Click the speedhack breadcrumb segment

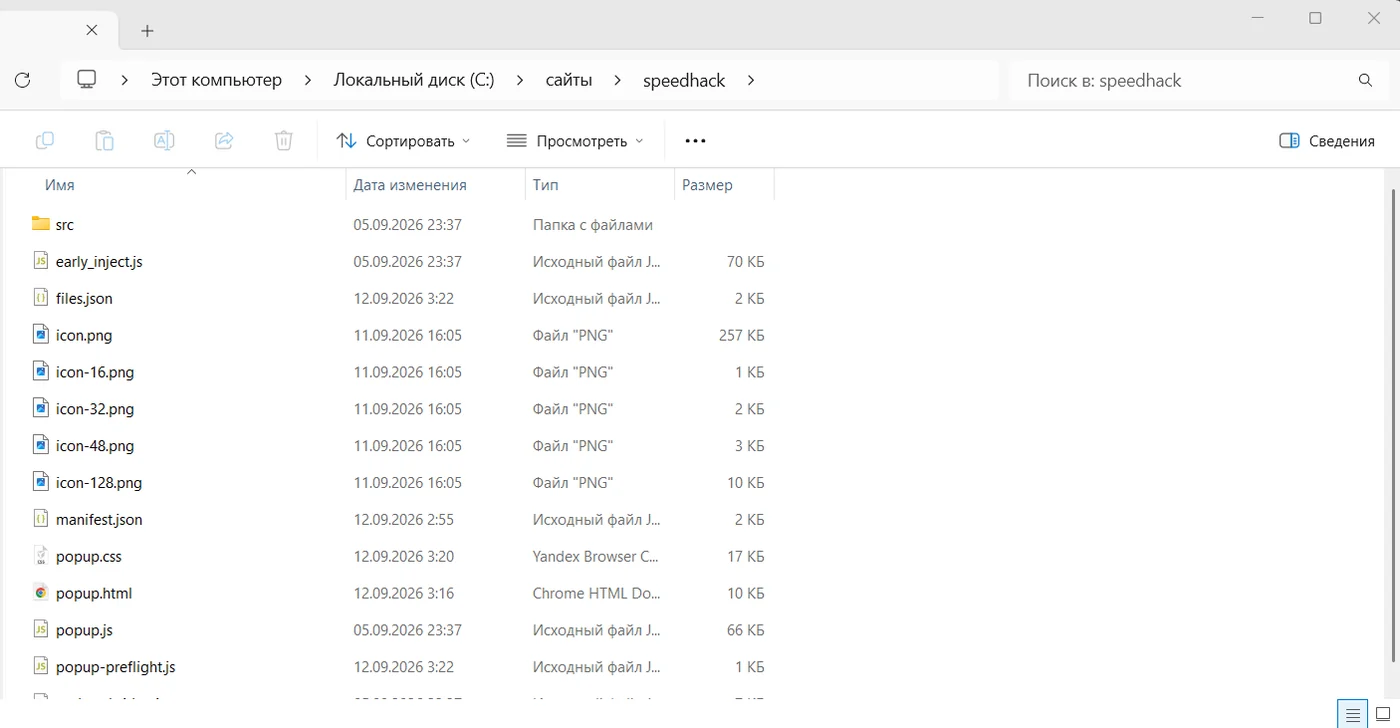pyautogui.click(x=684, y=80)
